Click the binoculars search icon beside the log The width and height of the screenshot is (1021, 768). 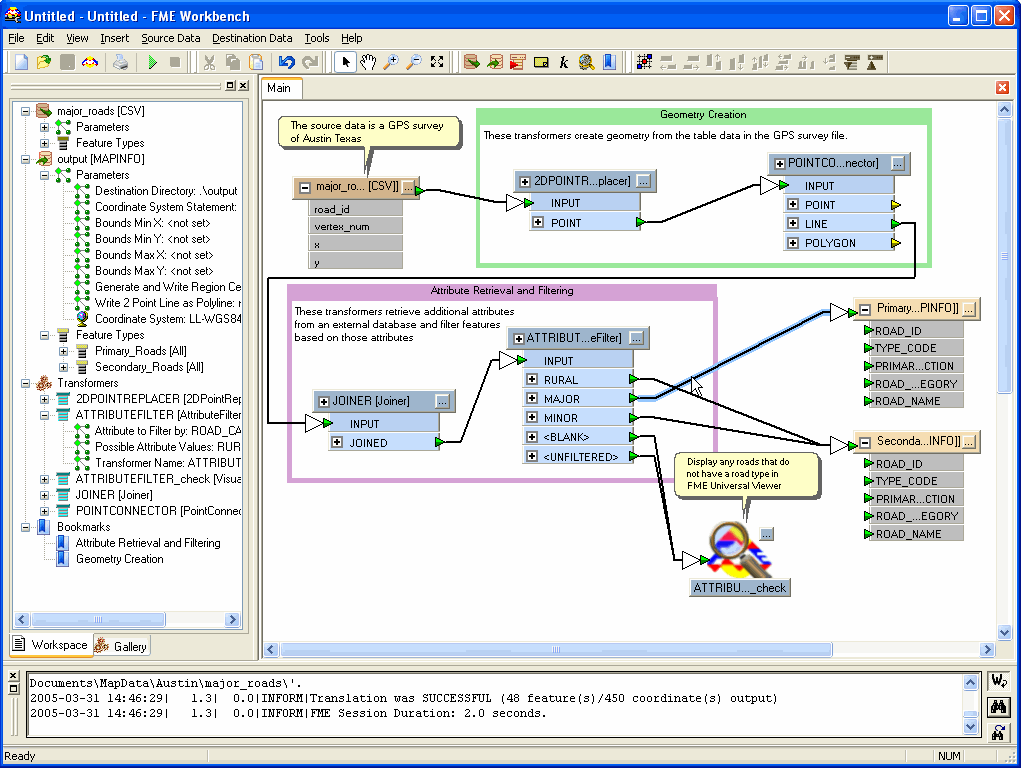click(997, 707)
